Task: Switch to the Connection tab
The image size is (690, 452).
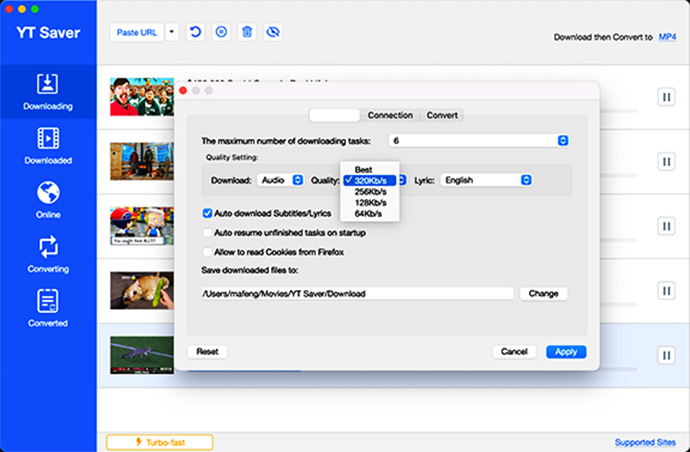Action: pos(390,115)
